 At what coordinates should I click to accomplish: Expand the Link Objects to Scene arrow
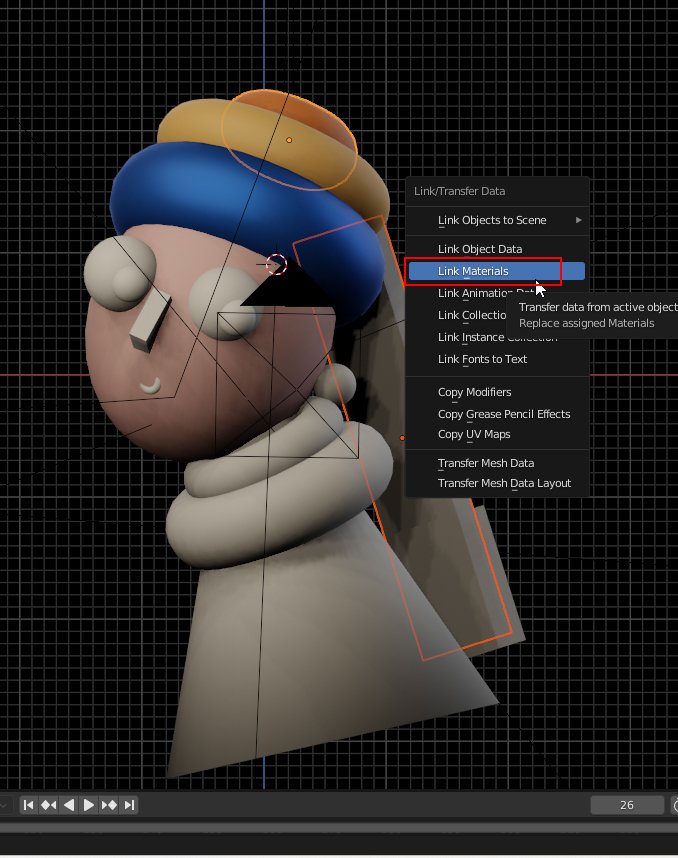pyautogui.click(x=578, y=220)
